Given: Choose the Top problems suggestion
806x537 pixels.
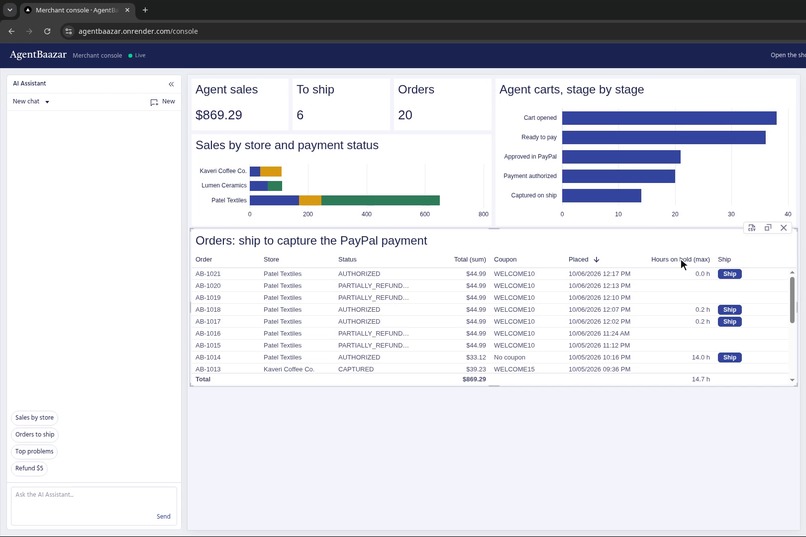Looking at the screenshot, I should pyautogui.click(x=34, y=452).
